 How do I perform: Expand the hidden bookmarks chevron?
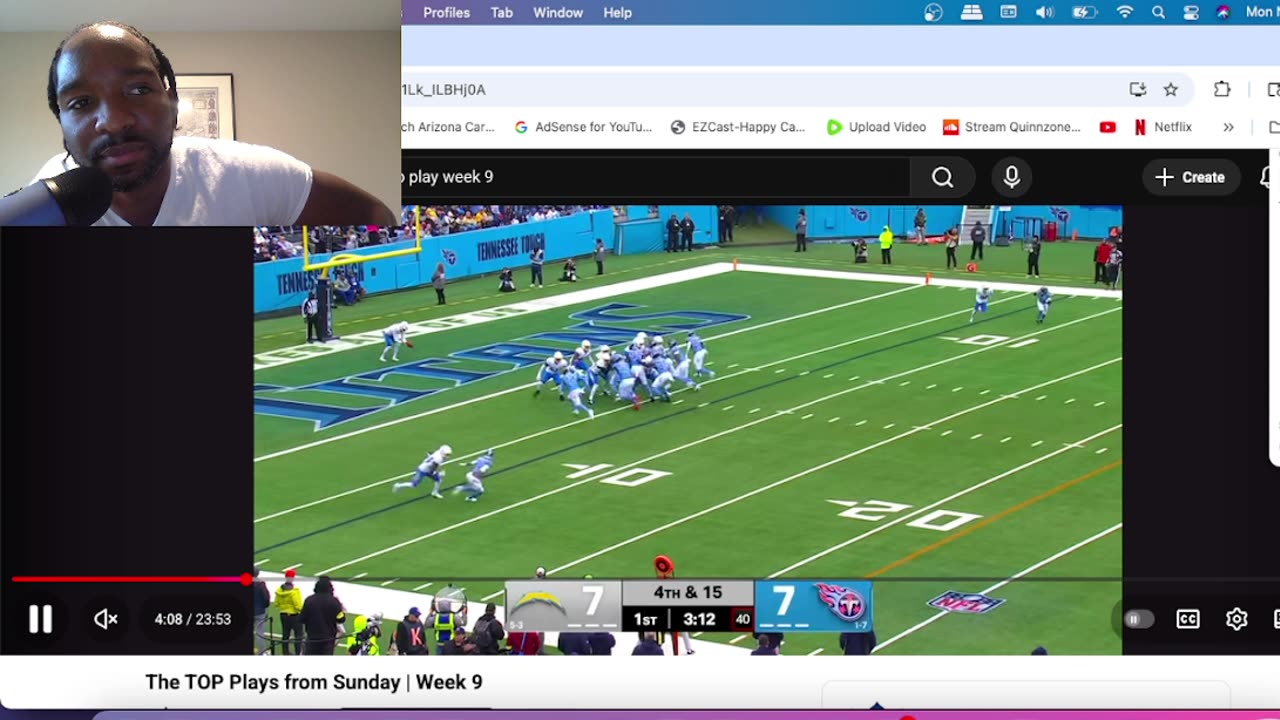1228,127
